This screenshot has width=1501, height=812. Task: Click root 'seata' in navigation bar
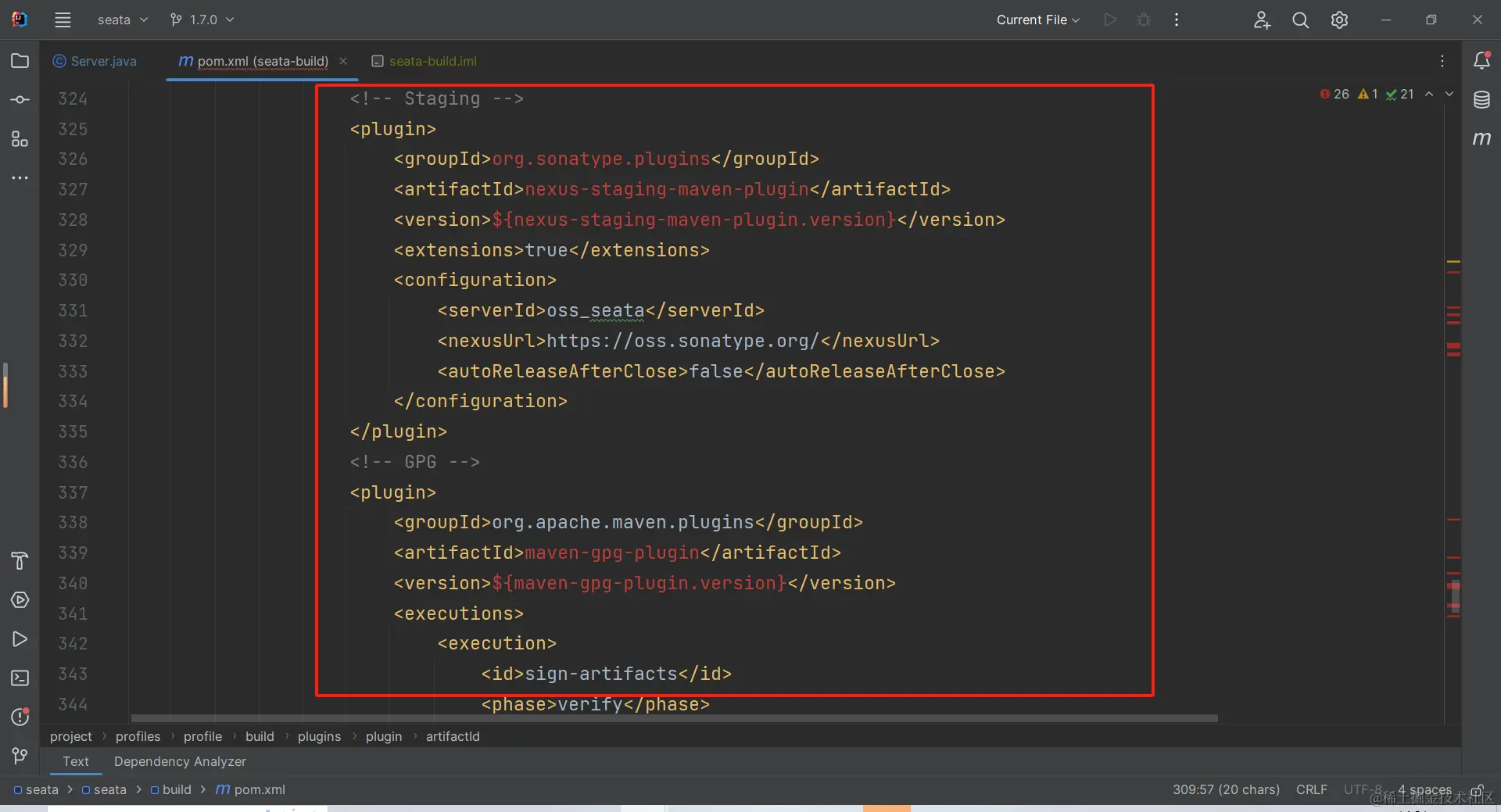pyautogui.click(x=36, y=790)
